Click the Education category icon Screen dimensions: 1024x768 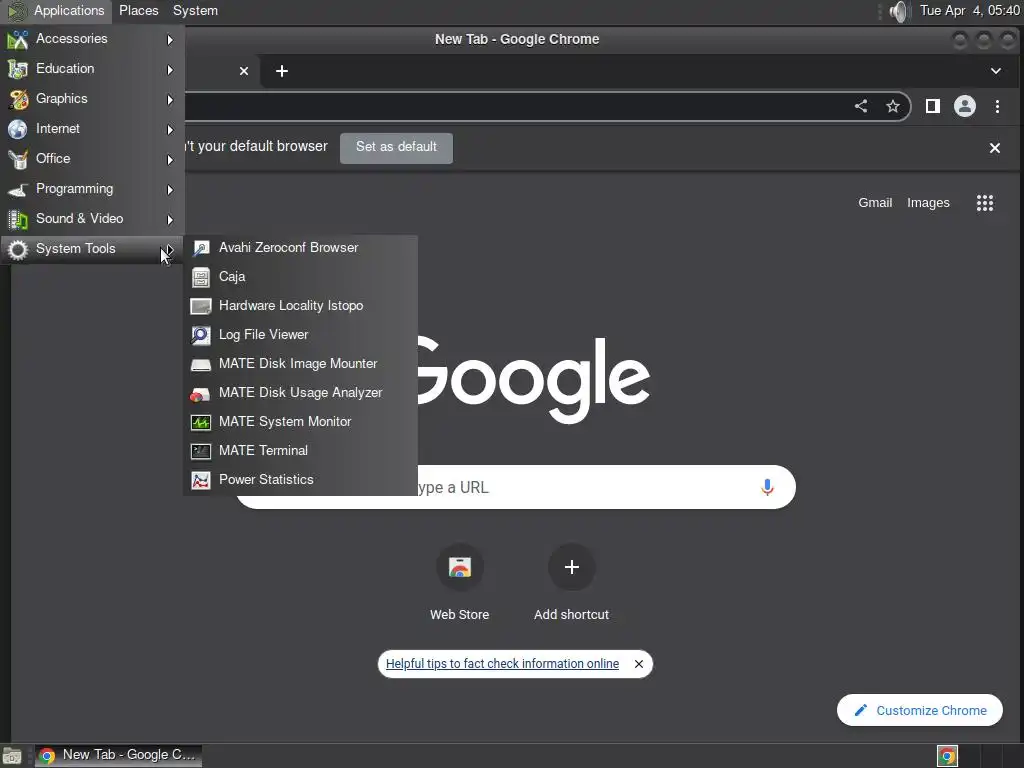18,69
